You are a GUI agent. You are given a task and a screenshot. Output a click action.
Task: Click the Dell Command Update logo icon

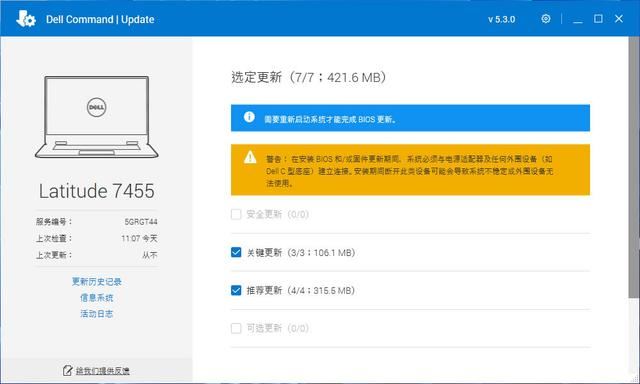point(26,19)
